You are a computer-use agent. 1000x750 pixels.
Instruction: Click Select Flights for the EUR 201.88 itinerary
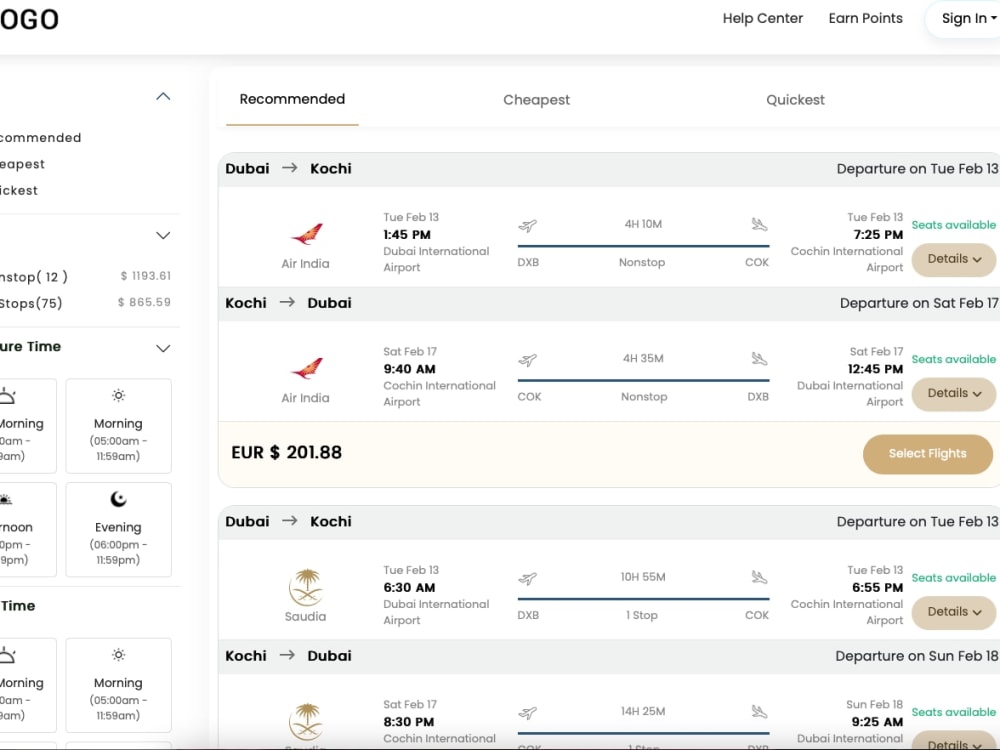pos(927,454)
